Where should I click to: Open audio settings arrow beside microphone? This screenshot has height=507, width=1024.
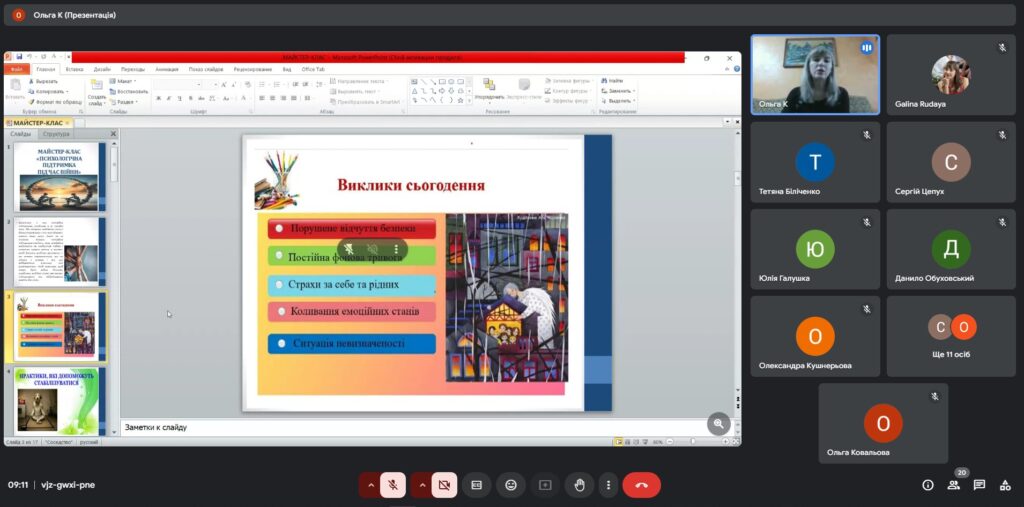pos(370,485)
